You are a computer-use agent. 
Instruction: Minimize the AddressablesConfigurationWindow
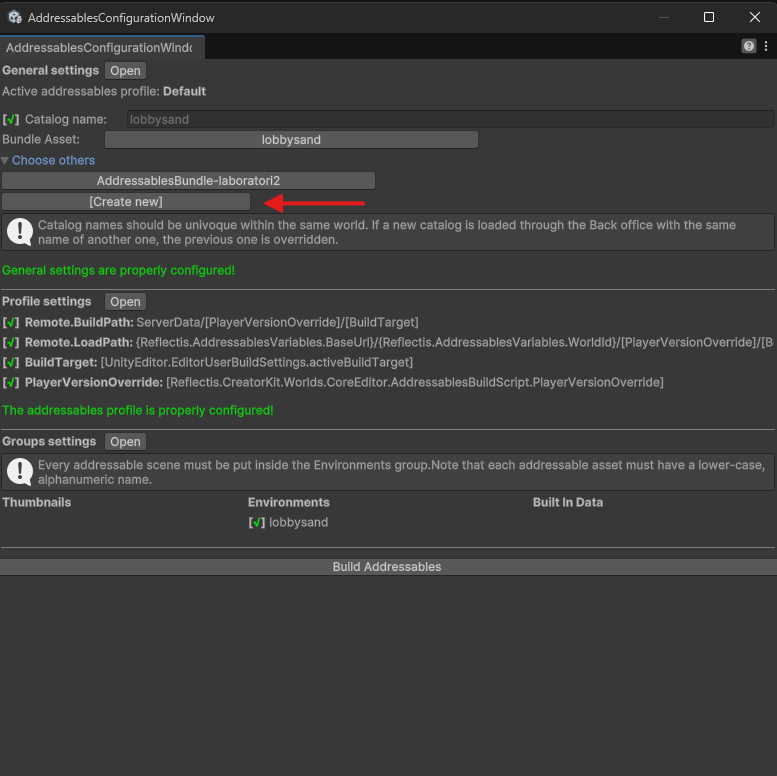pyautogui.click(x=664, y=17)
